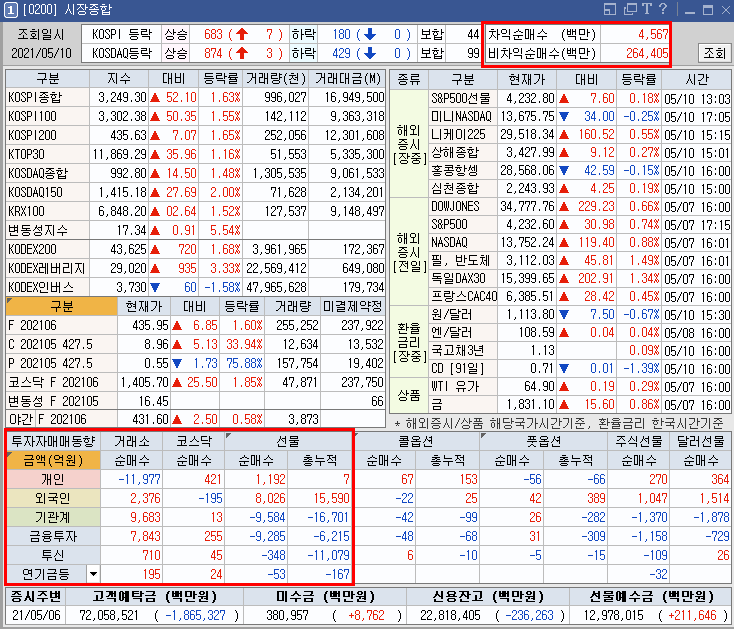Image resolution: width=734 pixels, height=629 pixels.
Task: Select the 필, 반도체 row
Action: pyautogui.click(x=580, y=260)
